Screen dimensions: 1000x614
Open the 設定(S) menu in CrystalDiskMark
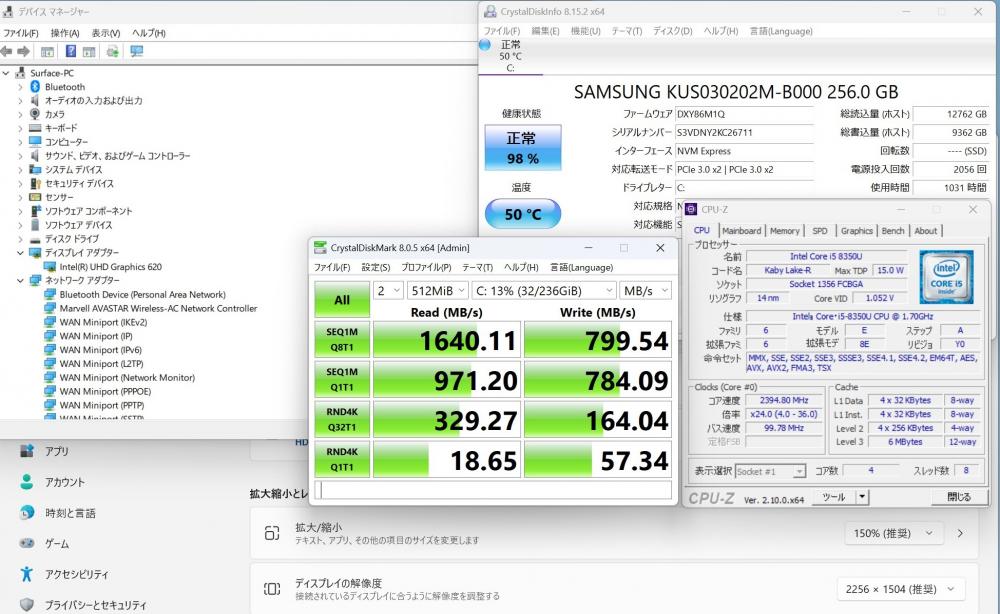click(x=376, y=268)
